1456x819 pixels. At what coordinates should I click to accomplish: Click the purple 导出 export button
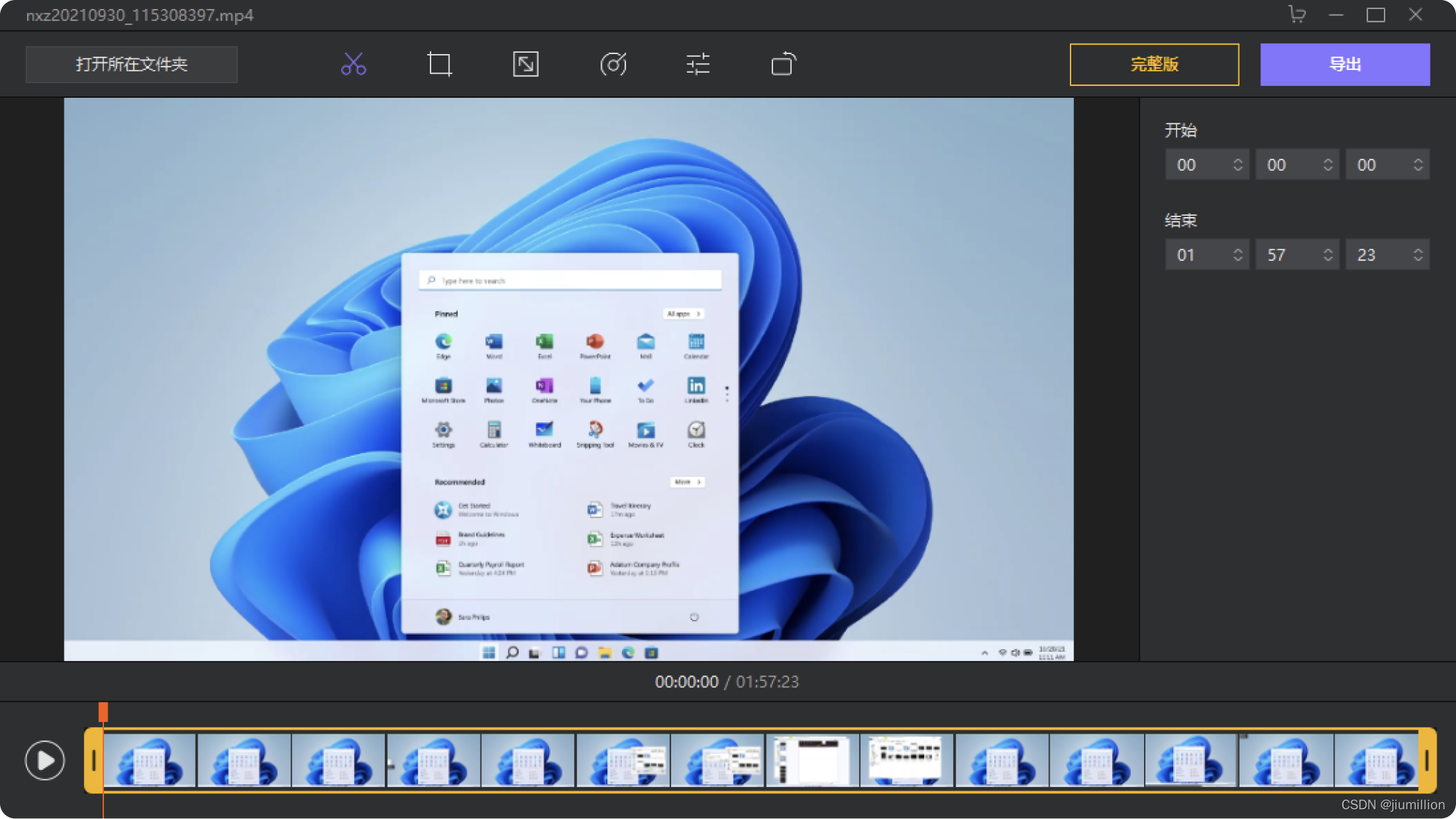(1344, 64)
